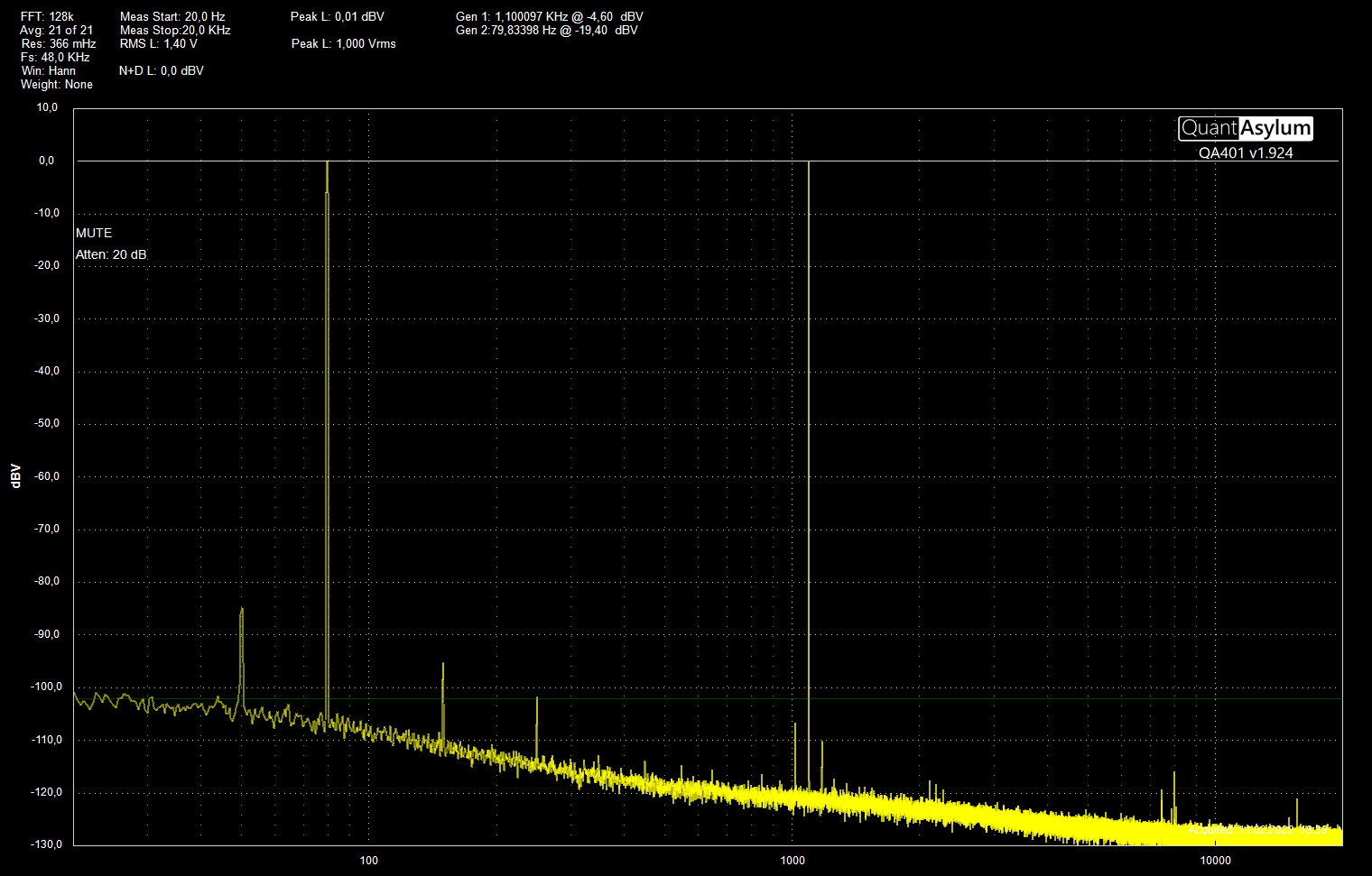Click the Gen 2 frequency readout line

pos(547,30)
